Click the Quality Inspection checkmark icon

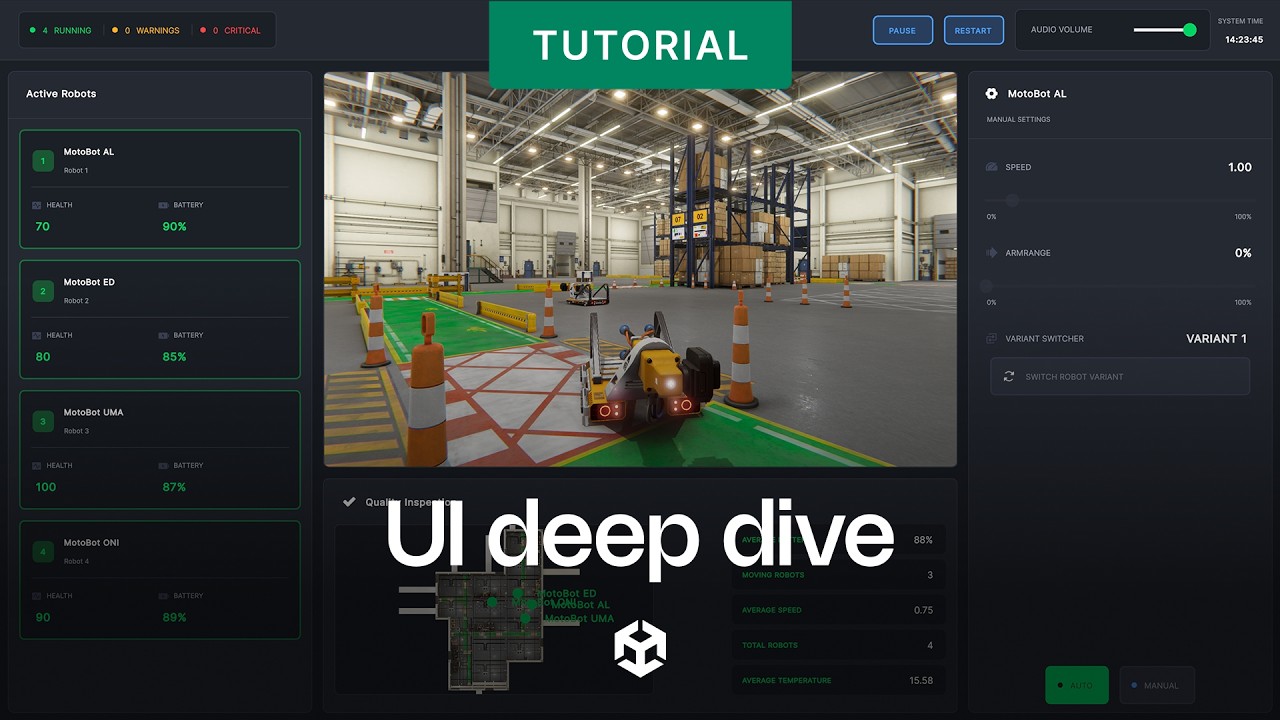pos(349,502)
